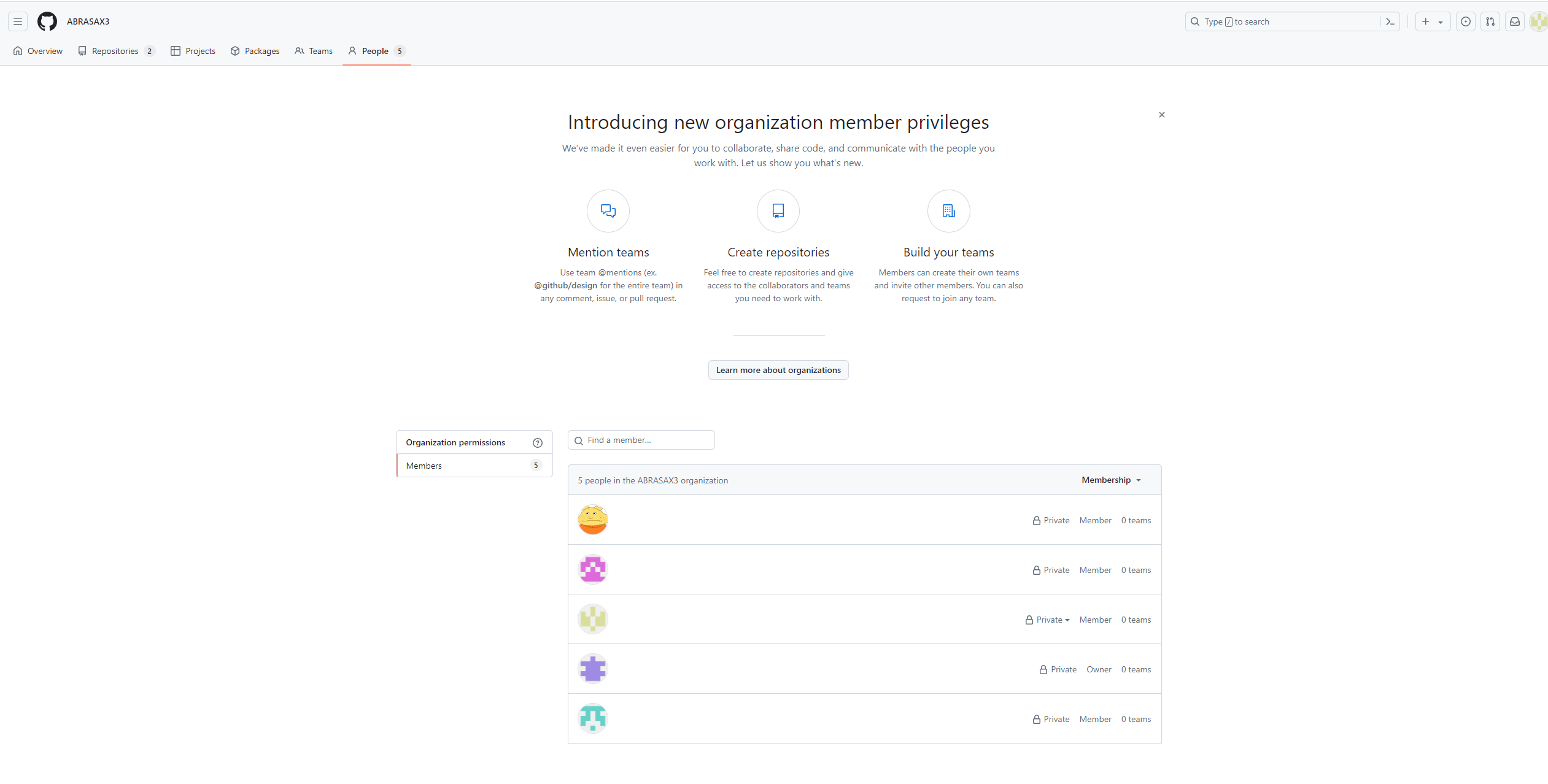Click the Organization permissions help icon

coord(537,442)
